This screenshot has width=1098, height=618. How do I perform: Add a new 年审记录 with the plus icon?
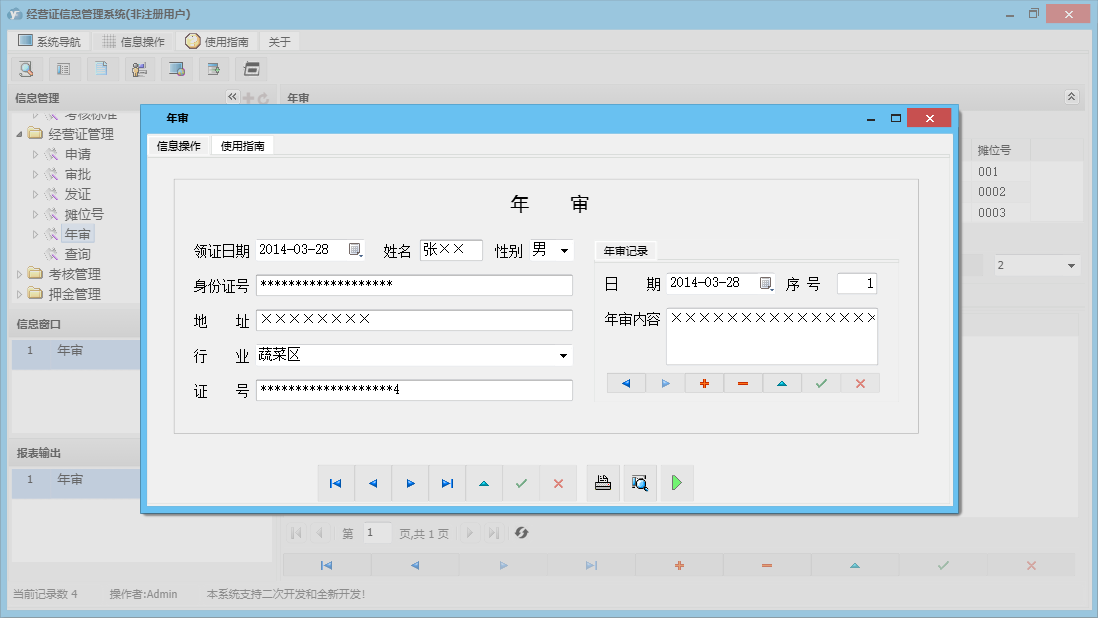[x=704, y=383]
